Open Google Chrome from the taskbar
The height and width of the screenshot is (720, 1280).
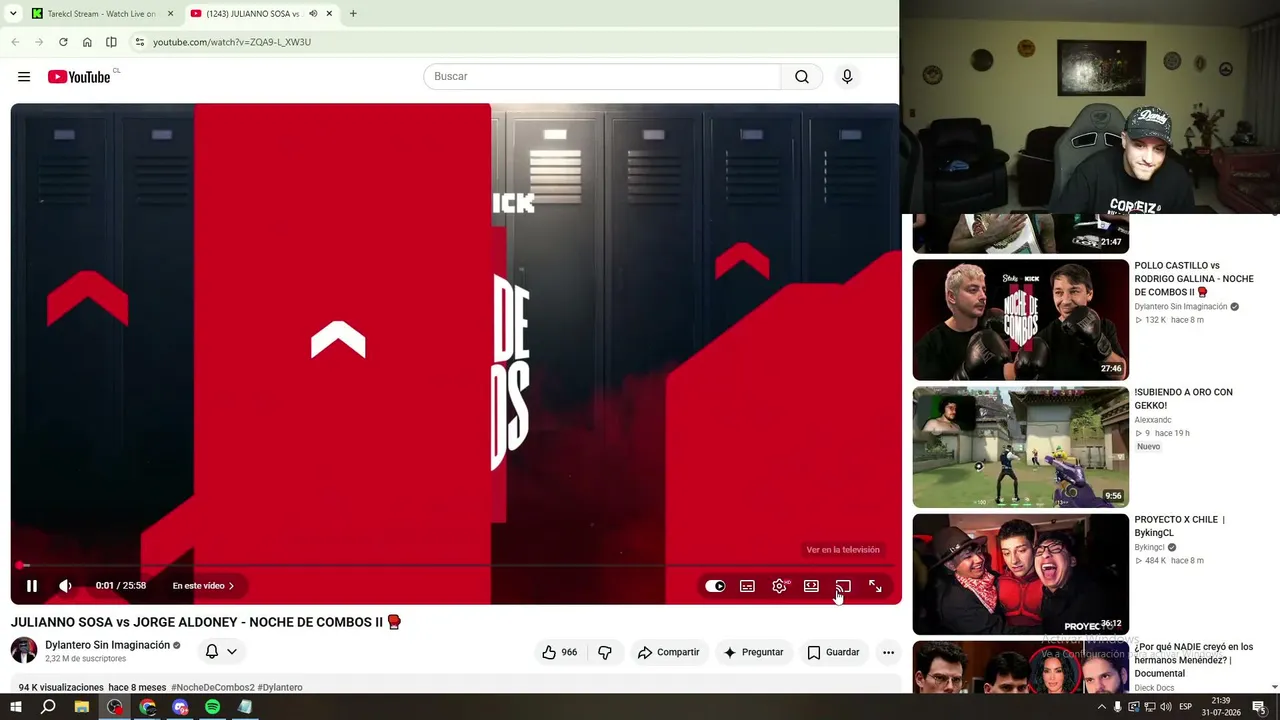coord(148,707)
